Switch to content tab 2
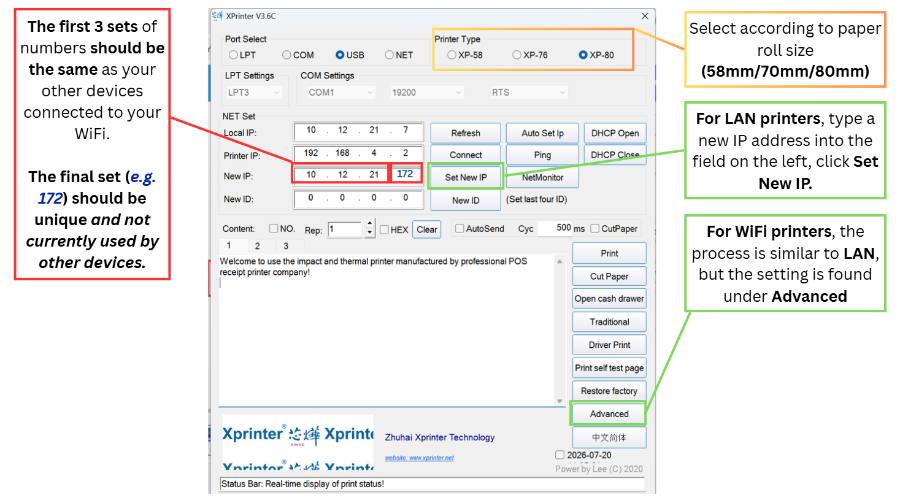Image resolution: width=900 pixels, height=503 pixels. pos(258,246)
